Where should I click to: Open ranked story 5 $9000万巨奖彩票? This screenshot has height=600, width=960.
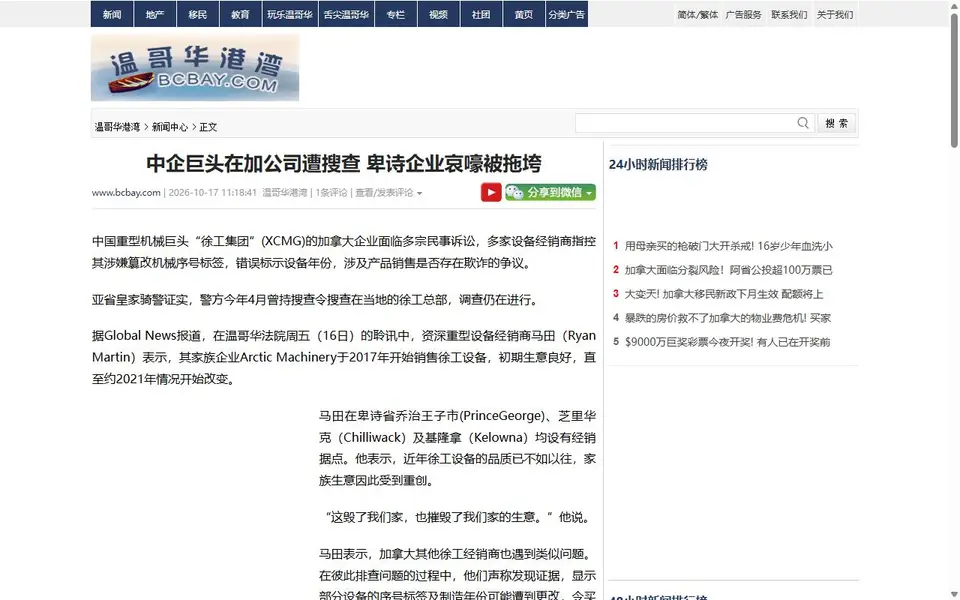[727, 342]
